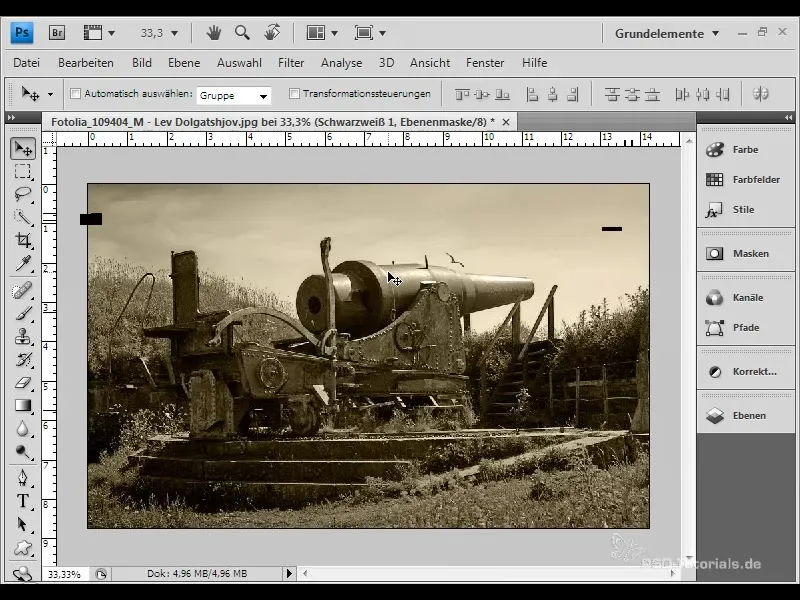
Task: Open the 3D menu
Action: pos(386,63)
